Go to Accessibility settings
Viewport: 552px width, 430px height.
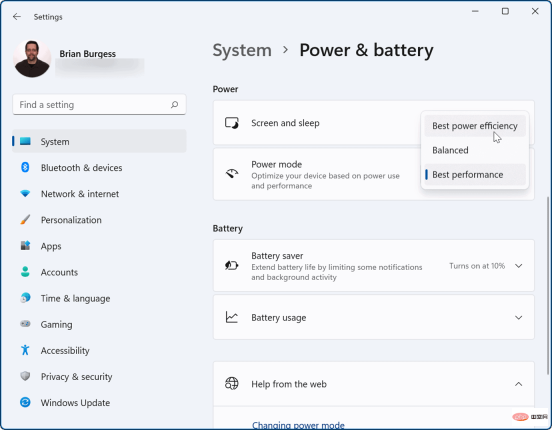(99, 350)
